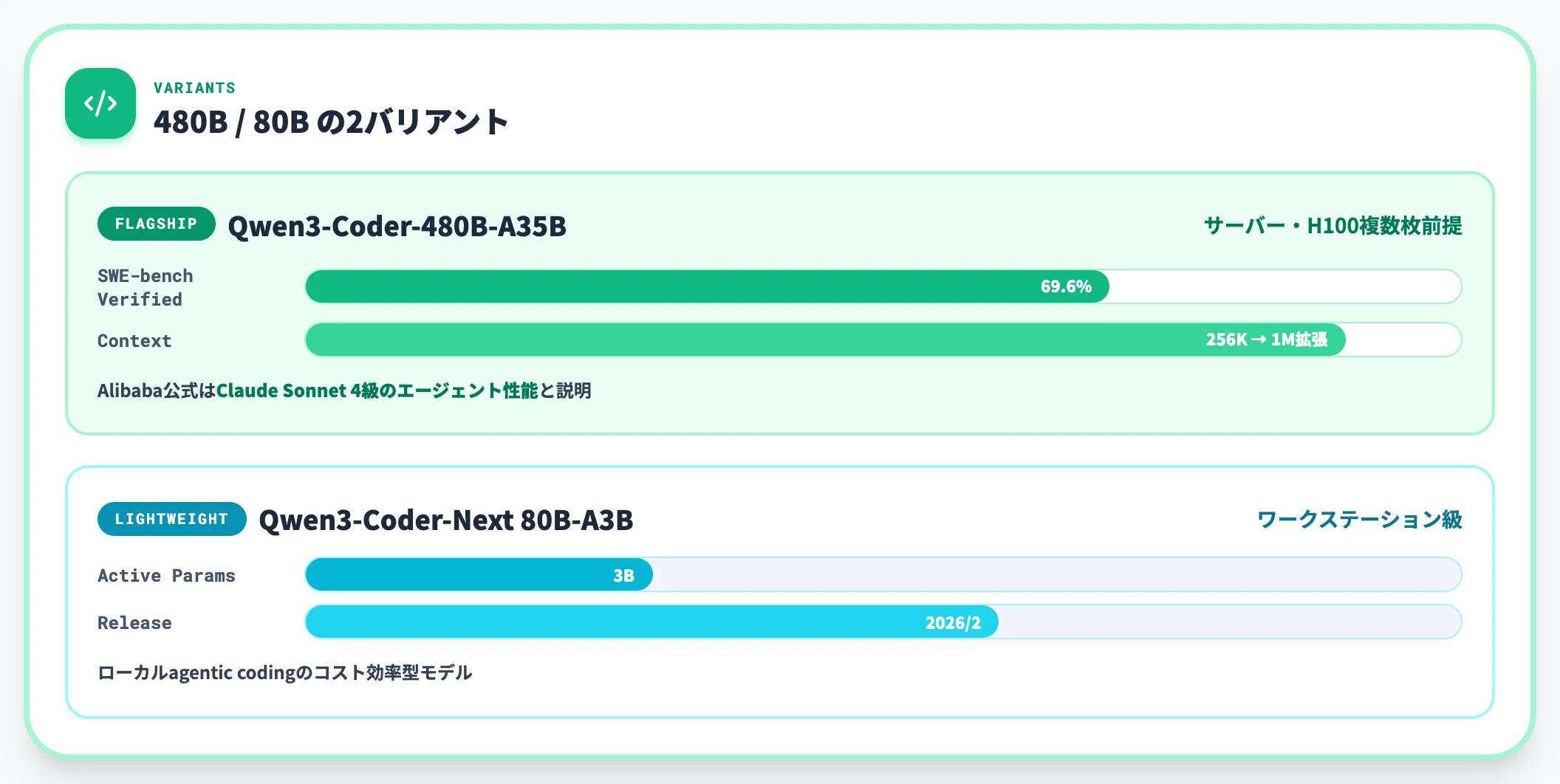Image resolution: width=1560 pixels, height=784 pixels.
Task: Click the Qwen3-Coder-Next 80B-A3B title
Action: coord(446,520)
